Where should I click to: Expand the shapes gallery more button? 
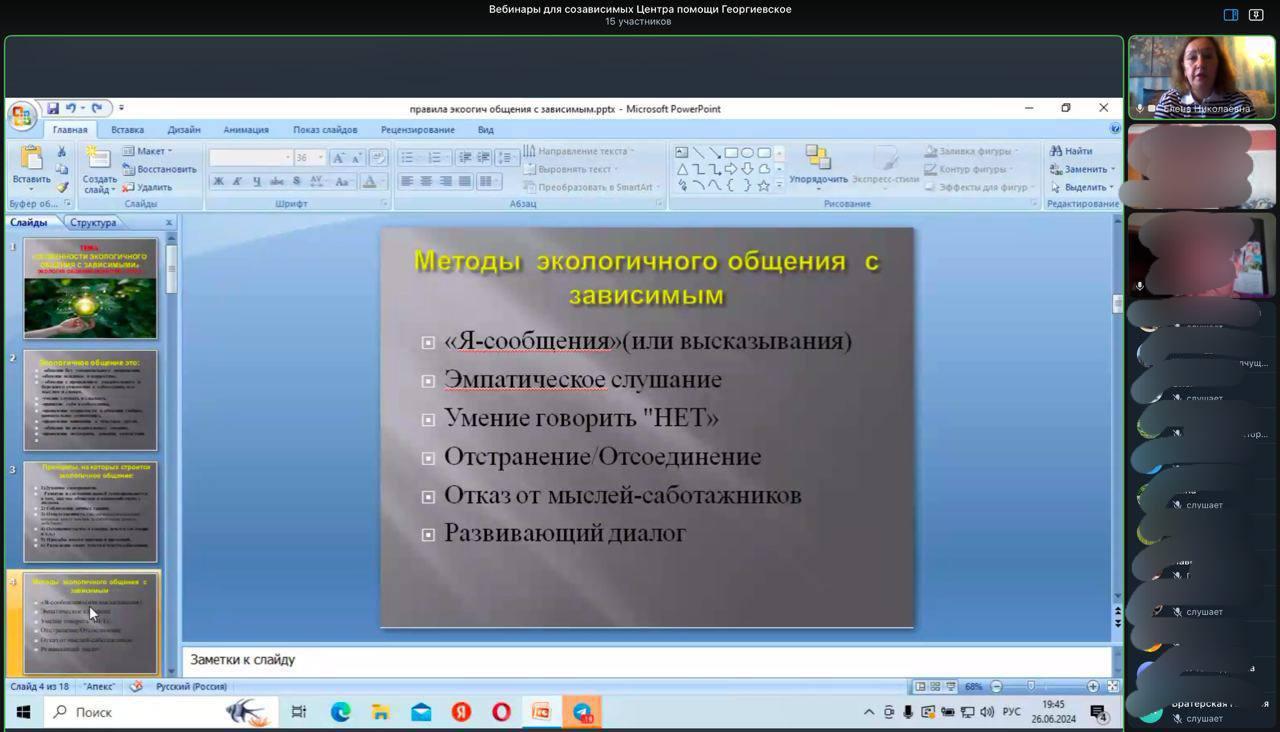point(779,185)
